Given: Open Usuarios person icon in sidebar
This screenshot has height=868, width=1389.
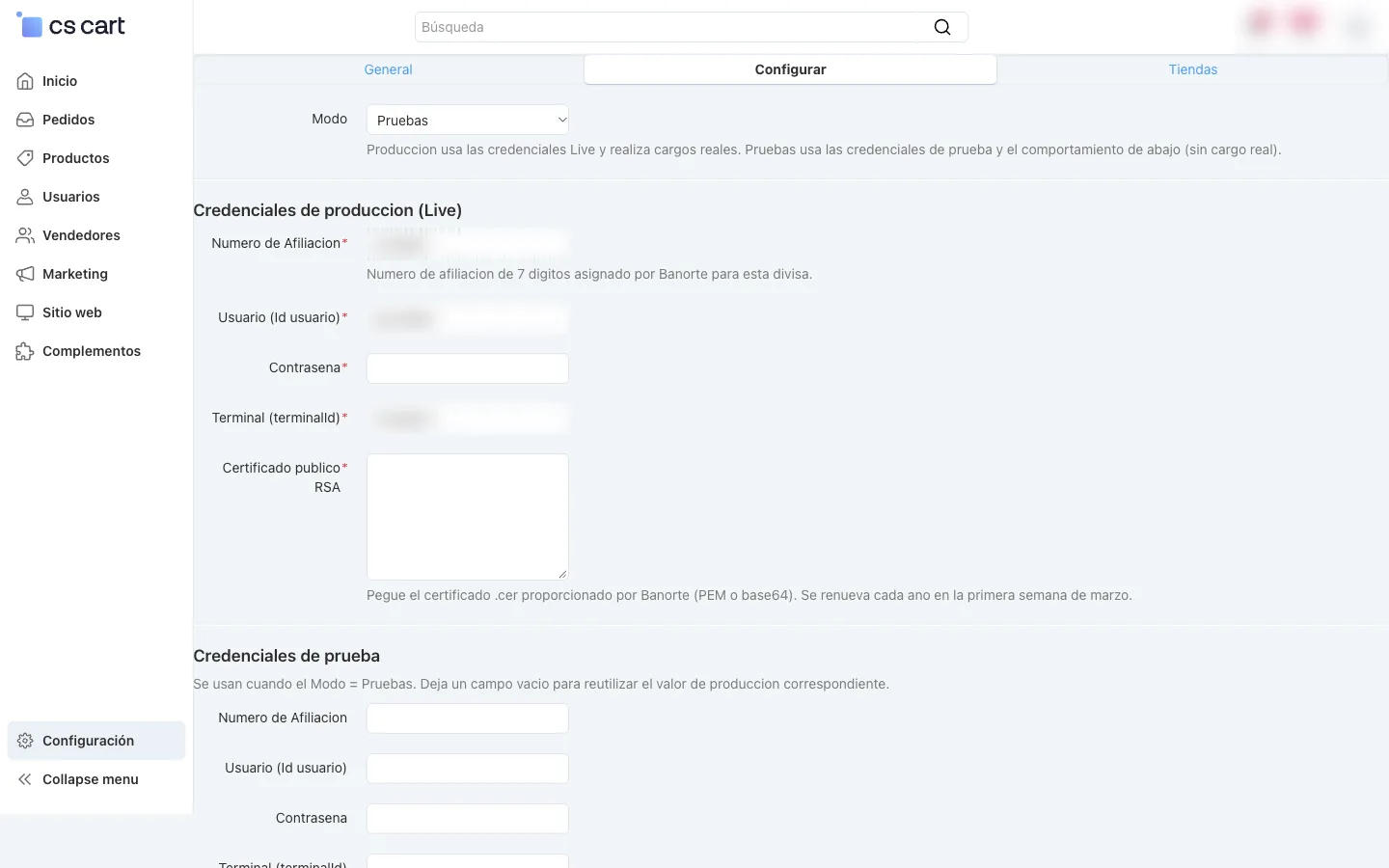Looking at the screenshot, I should pyautogui.click(x=25, y=197).
